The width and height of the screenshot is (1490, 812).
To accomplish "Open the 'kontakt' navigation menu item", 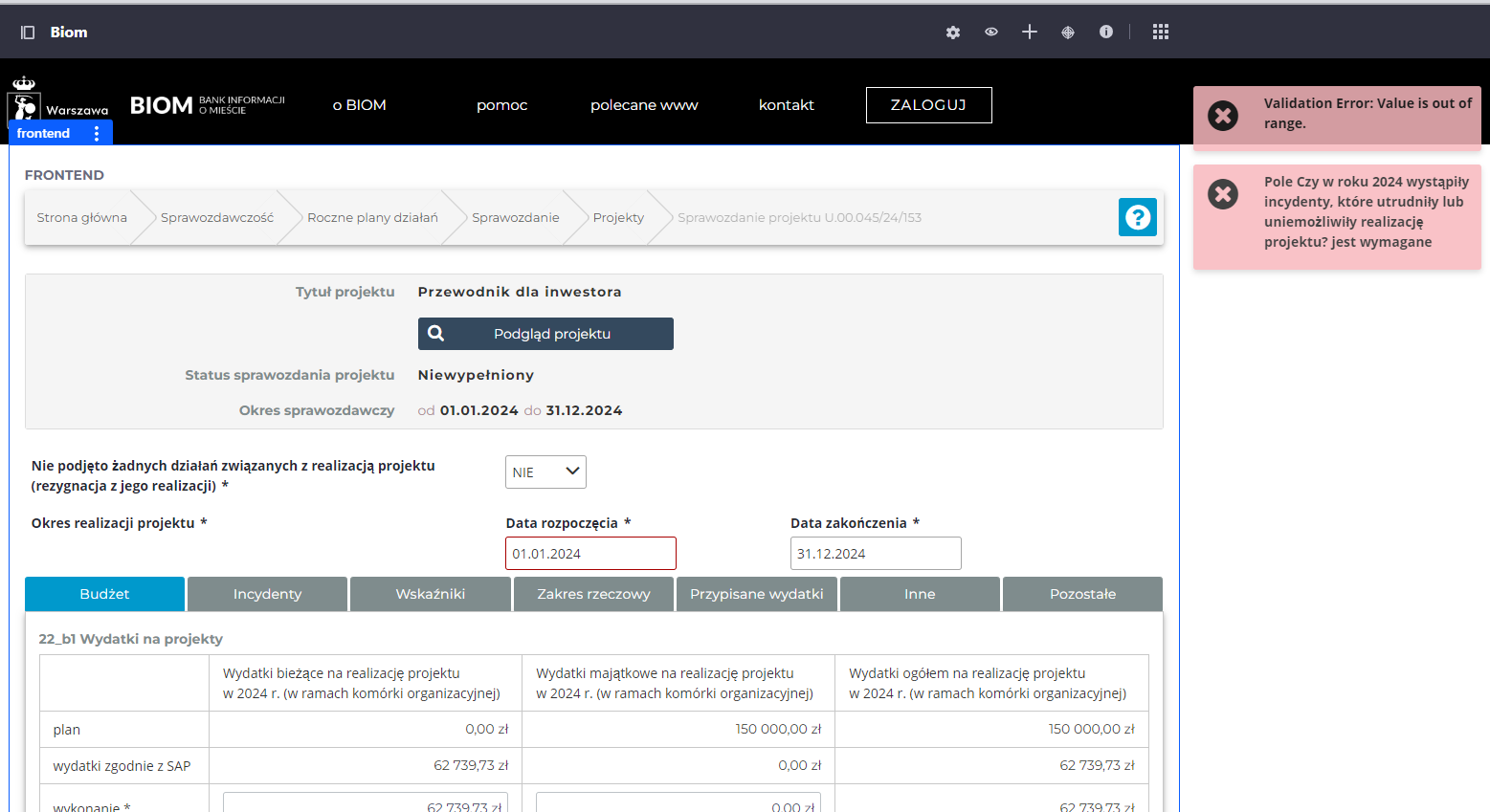I will (786, 105).
